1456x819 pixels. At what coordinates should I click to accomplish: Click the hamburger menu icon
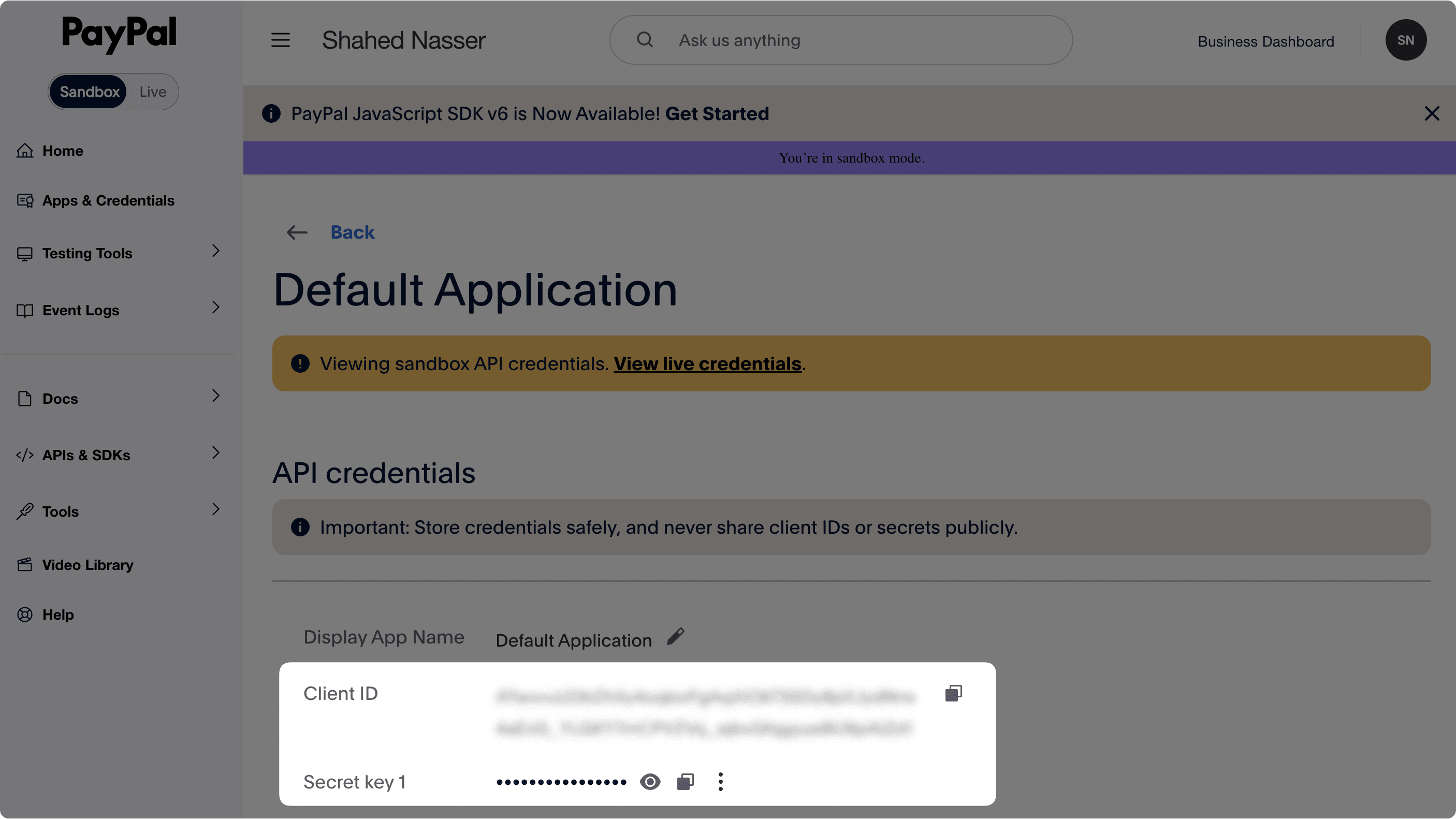280,40
